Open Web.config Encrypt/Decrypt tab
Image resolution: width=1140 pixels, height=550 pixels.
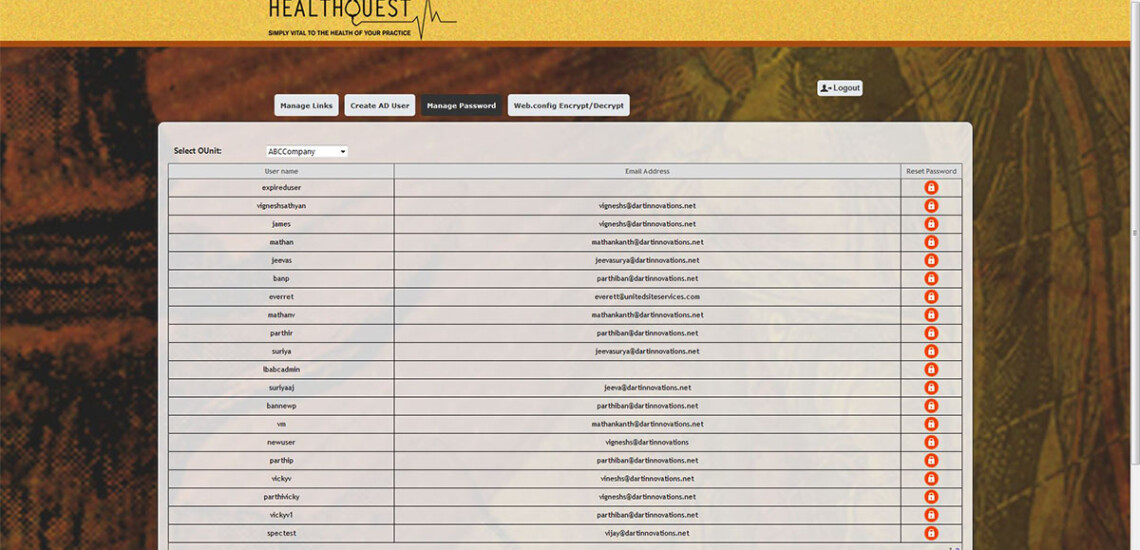click(568, 106)
